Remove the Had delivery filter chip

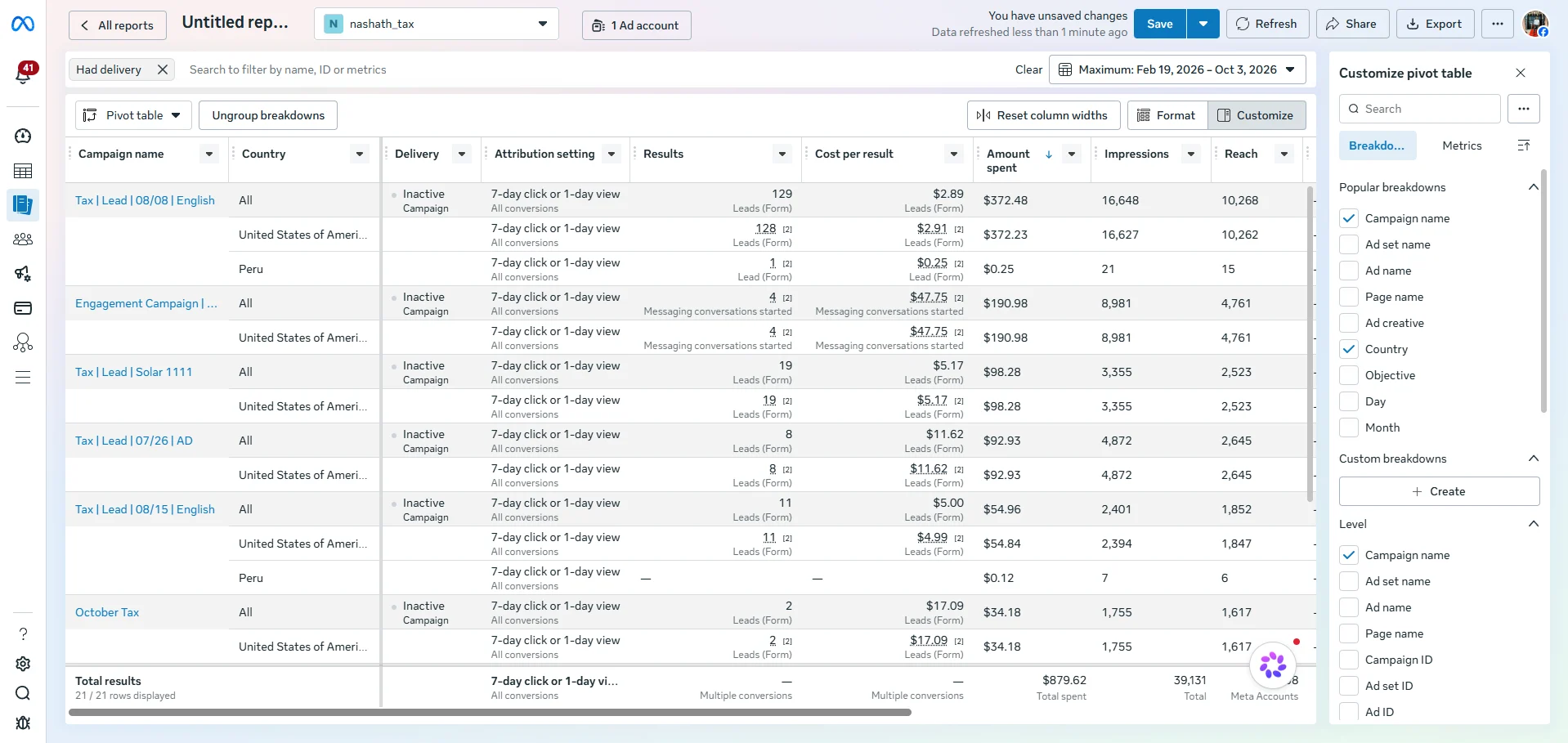click(x=163, y=69)
